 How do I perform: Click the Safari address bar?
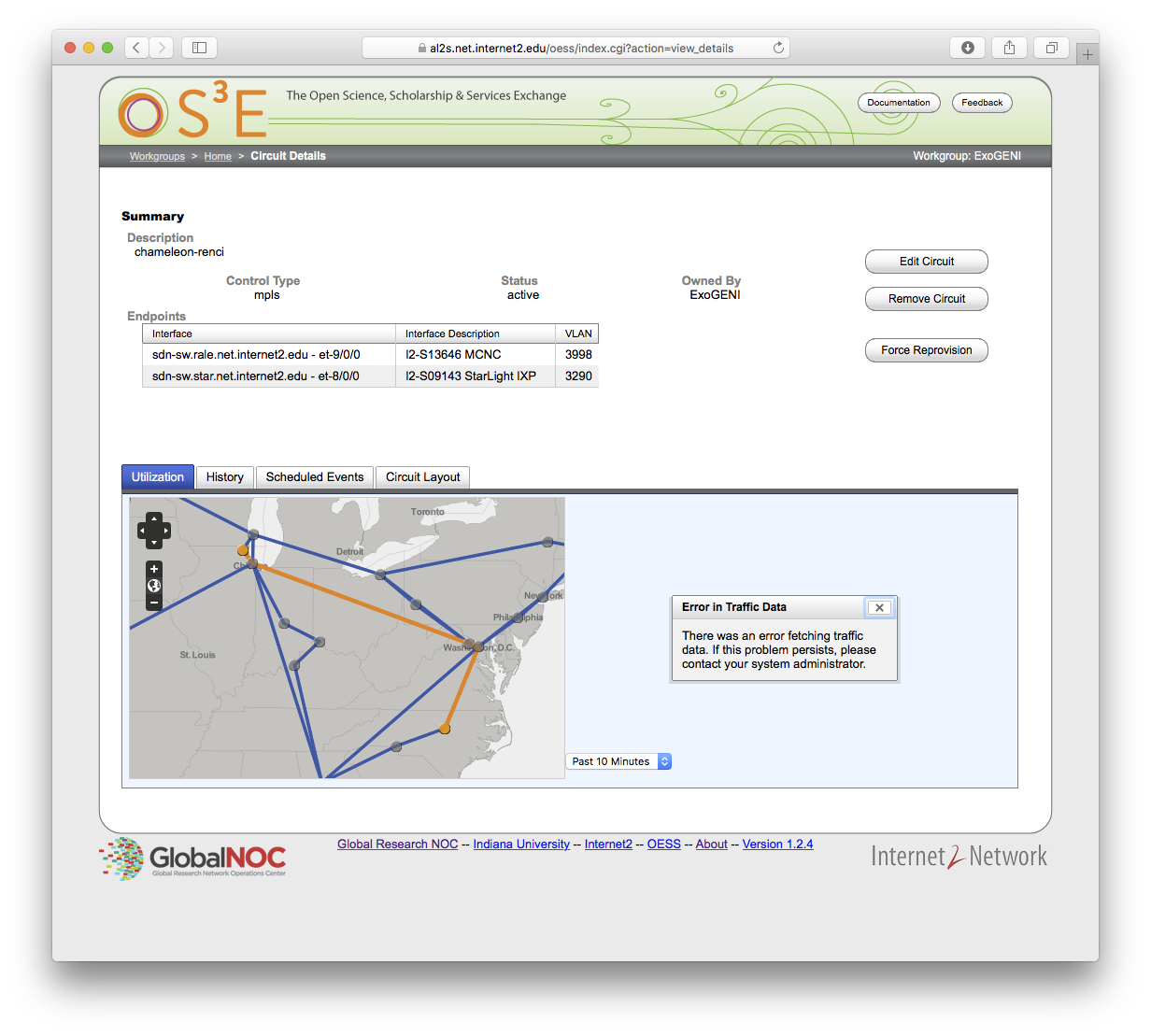575,48
